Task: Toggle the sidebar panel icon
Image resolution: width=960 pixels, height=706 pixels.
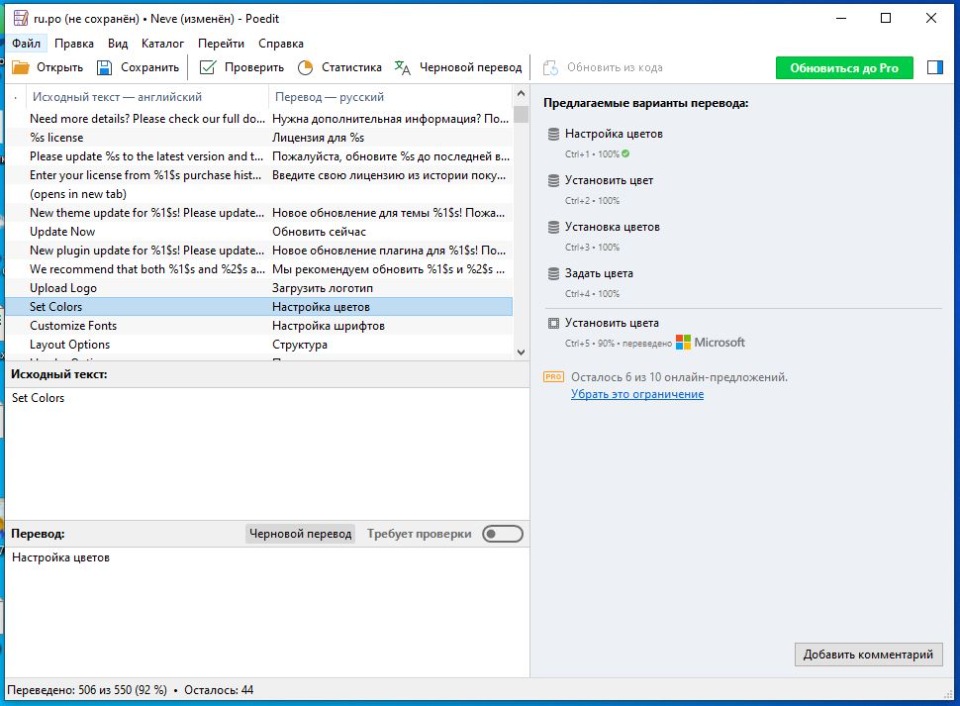Action: tap(935, 68)
